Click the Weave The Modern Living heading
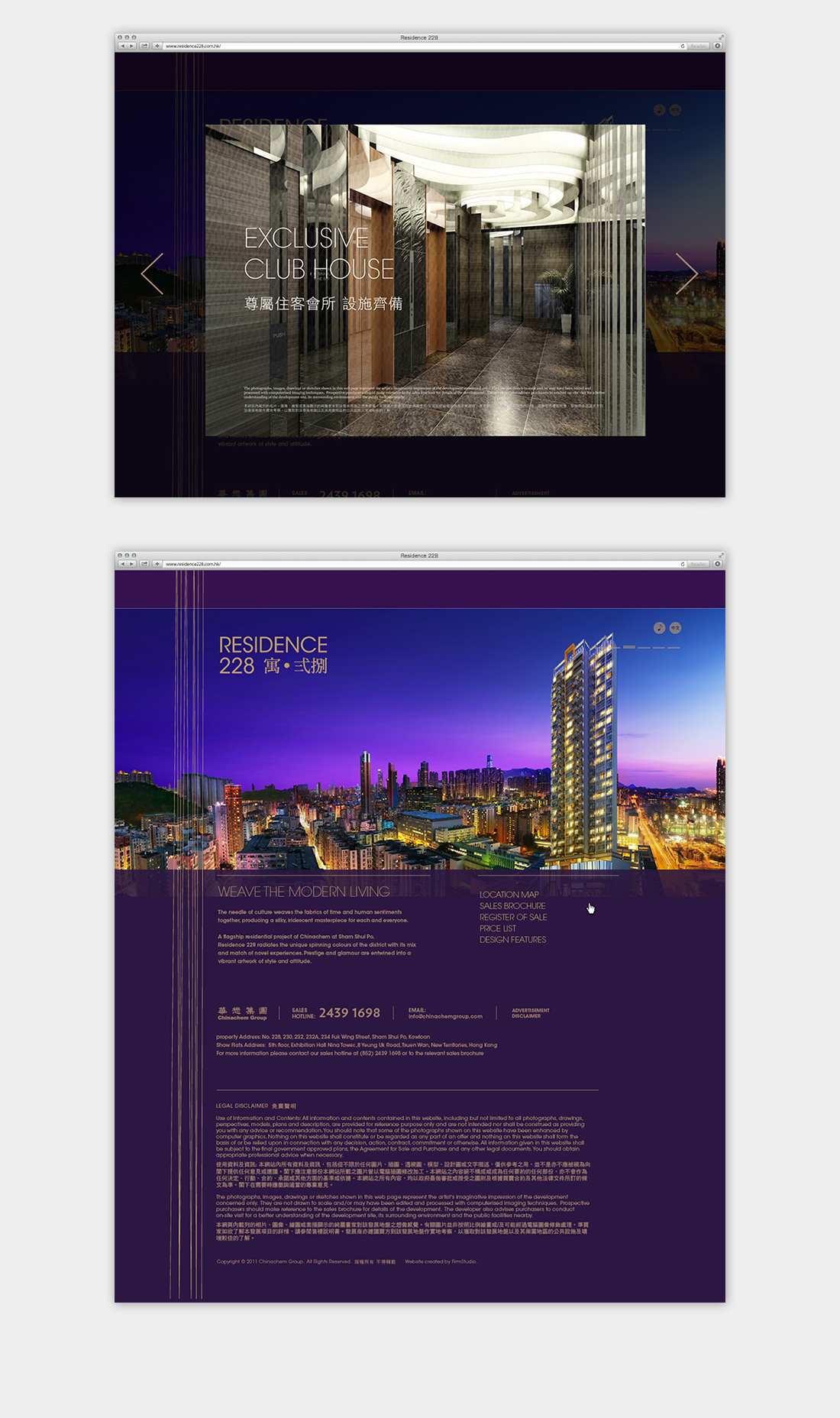This screenshot has width=840, height=1418. click(x=304, y=892)
